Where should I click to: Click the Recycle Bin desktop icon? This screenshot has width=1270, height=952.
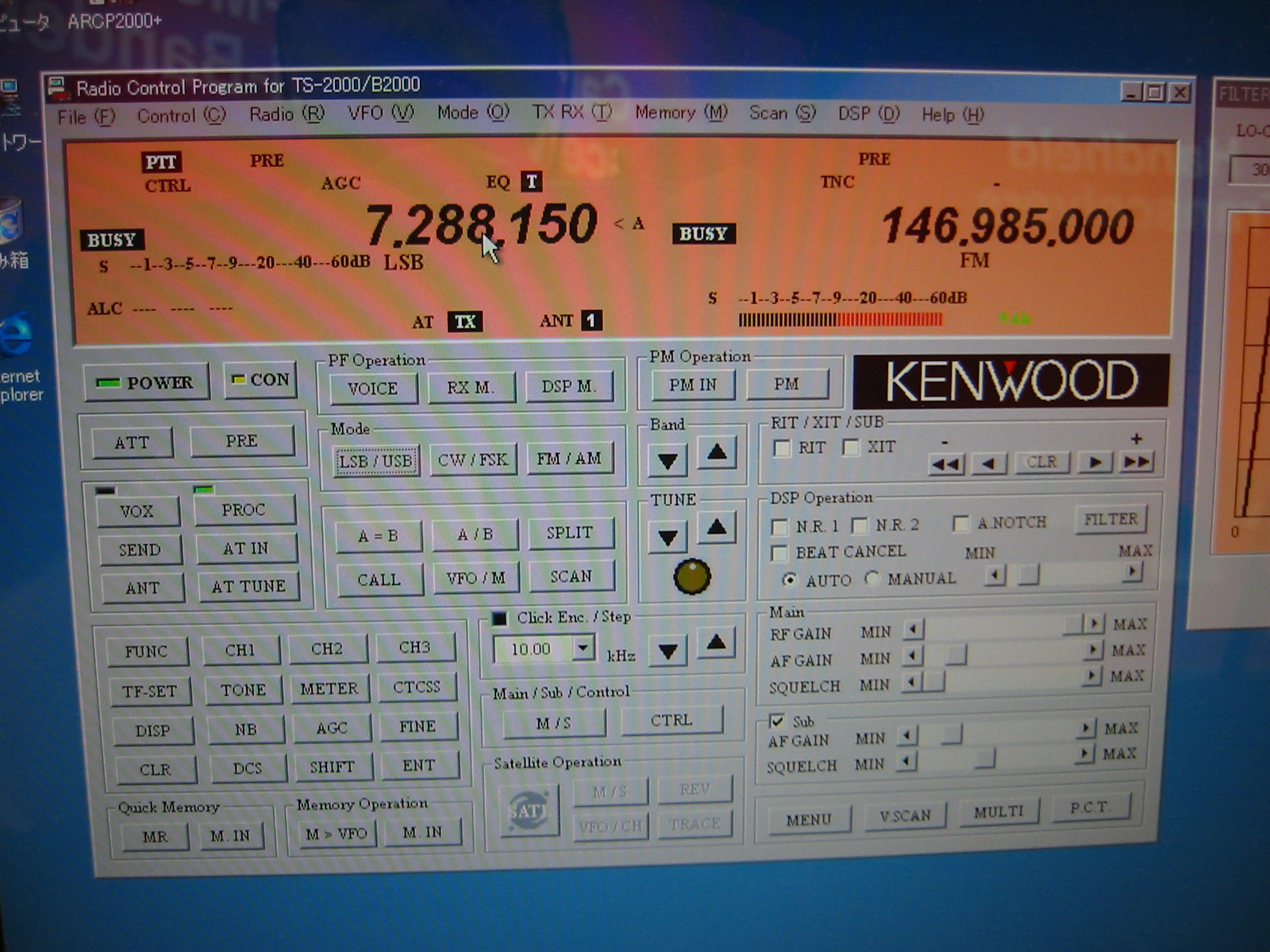pyautogui.click(x=11, y=221)
